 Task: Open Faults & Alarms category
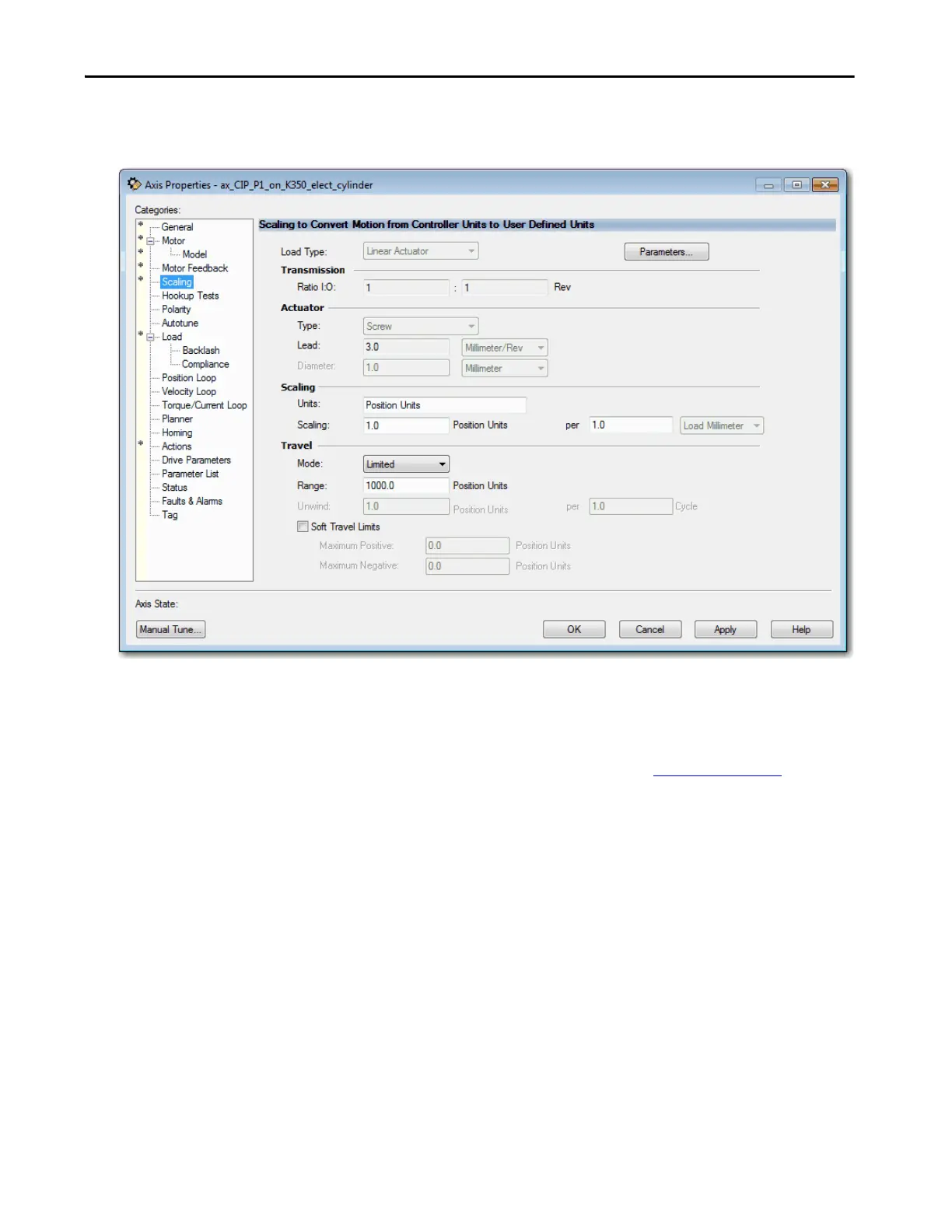tap(192, 502)
